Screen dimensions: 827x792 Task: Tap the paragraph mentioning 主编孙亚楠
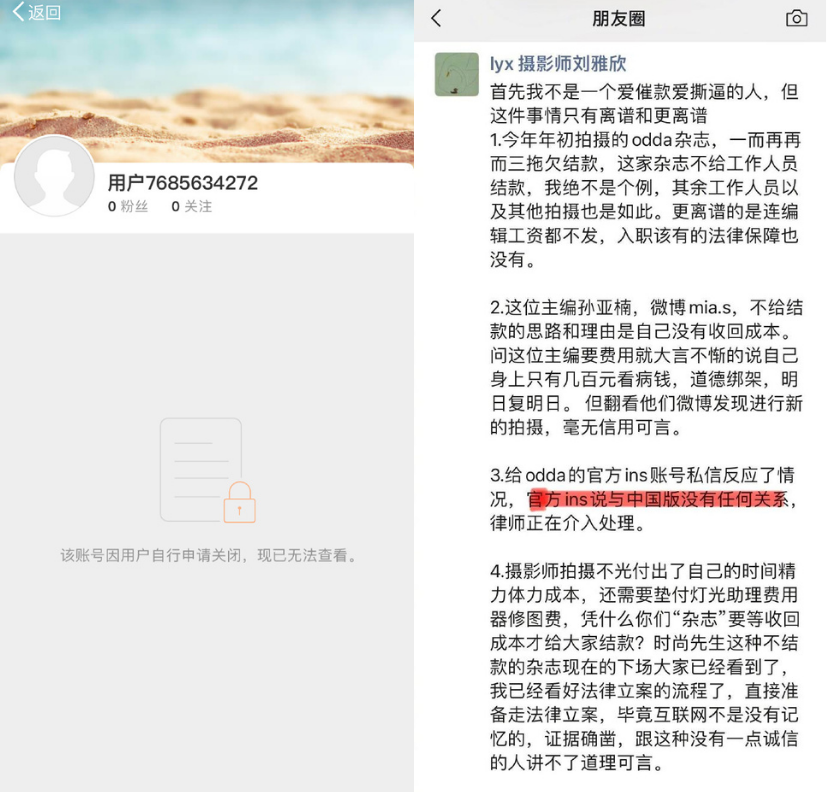[x=646, y=367]
